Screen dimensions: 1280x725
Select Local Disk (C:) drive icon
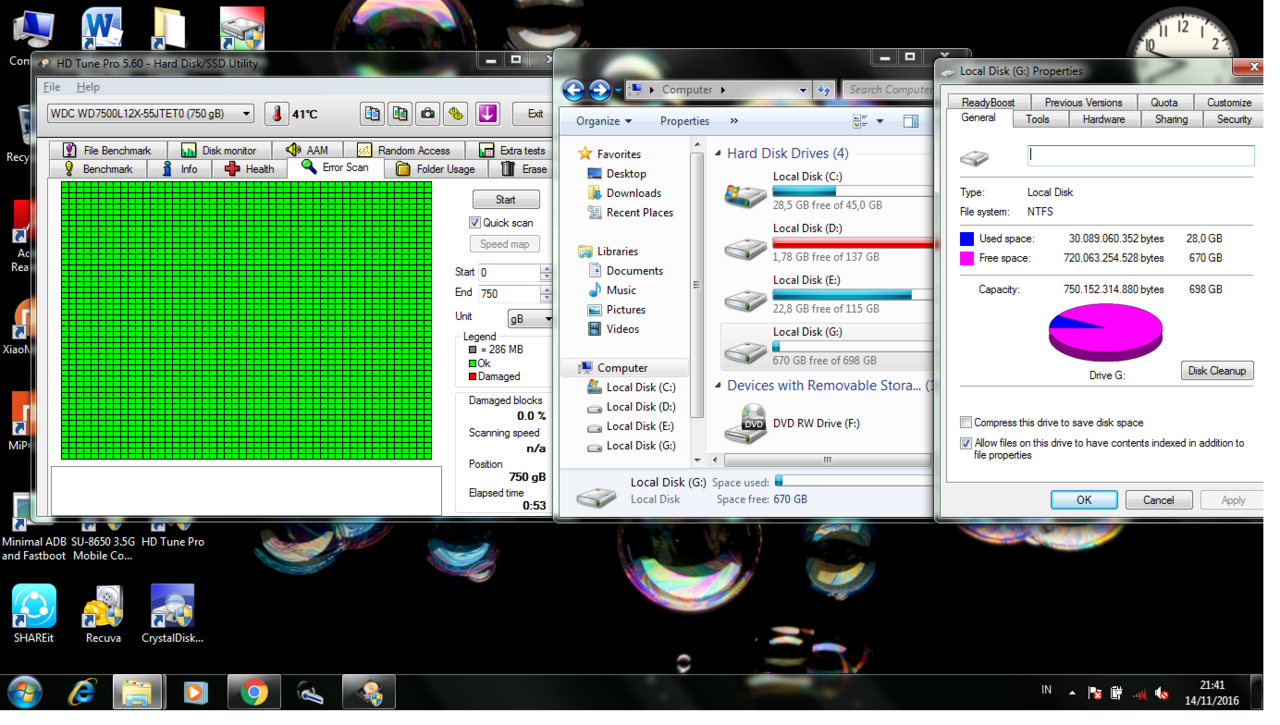click(x=746, y=194)
